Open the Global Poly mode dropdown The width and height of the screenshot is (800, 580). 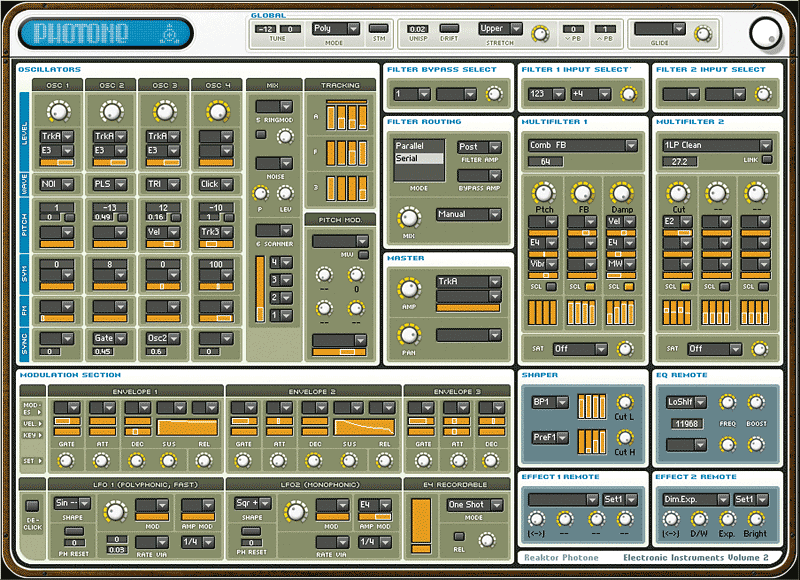(x=334, y=29)
